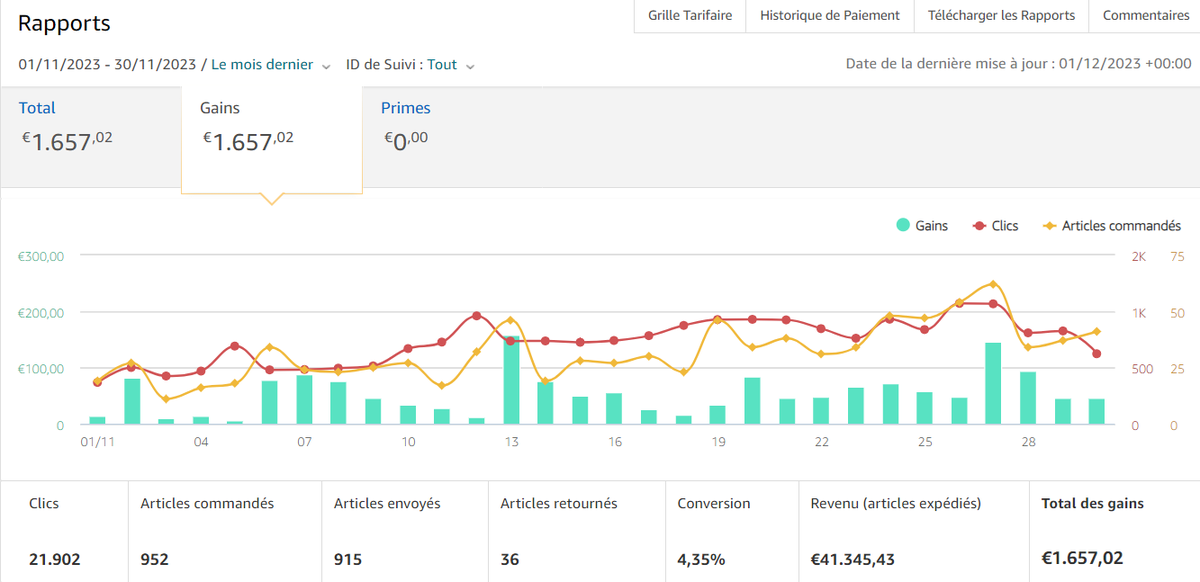Click the Articles commandés value '952'

pos(155,559)
